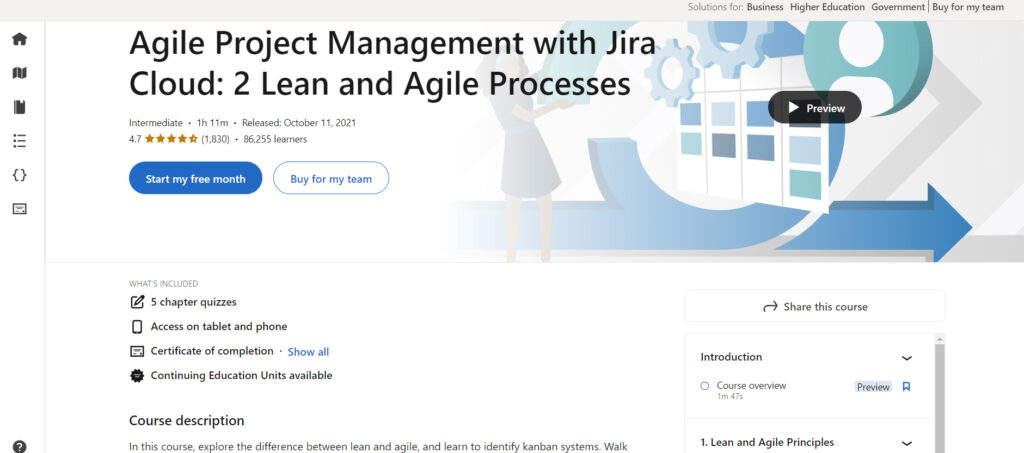Screen dimensions: 1024x453
Task: Play the course Preview video
Action: pos(814,108)
